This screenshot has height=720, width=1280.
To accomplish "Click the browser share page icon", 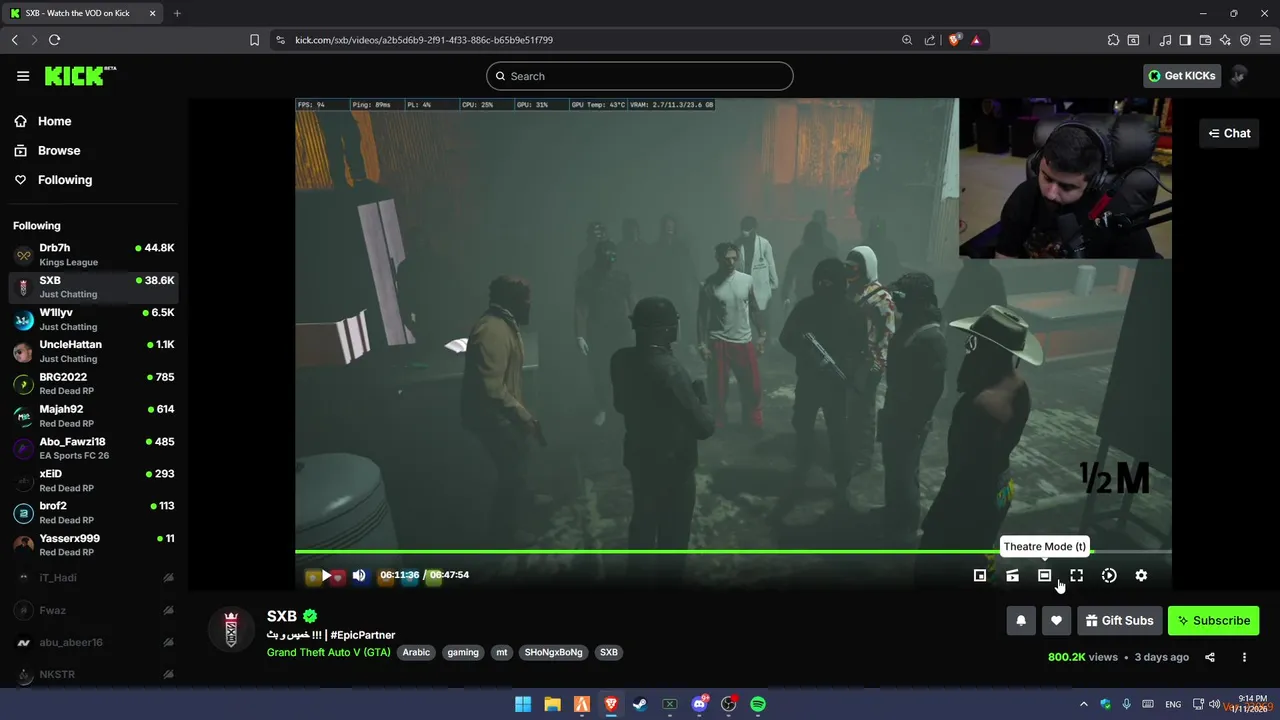I will 930,40.
